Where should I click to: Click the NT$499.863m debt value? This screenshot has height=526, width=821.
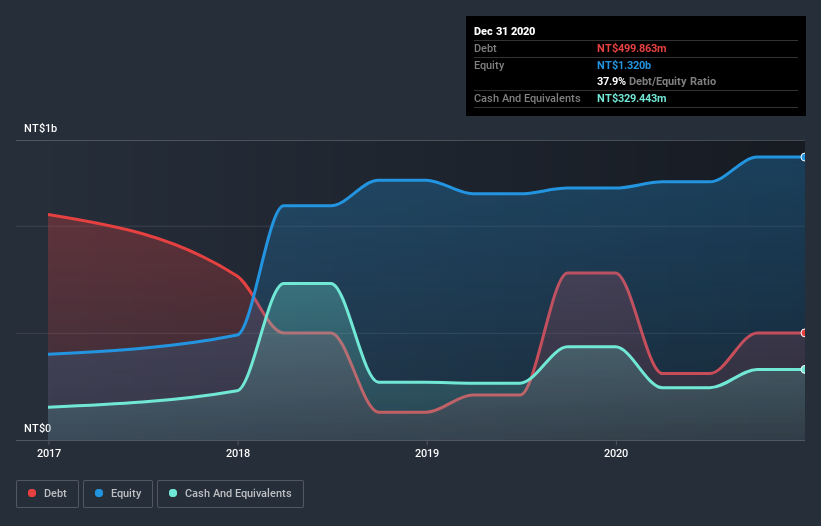[x=631, y=48]
